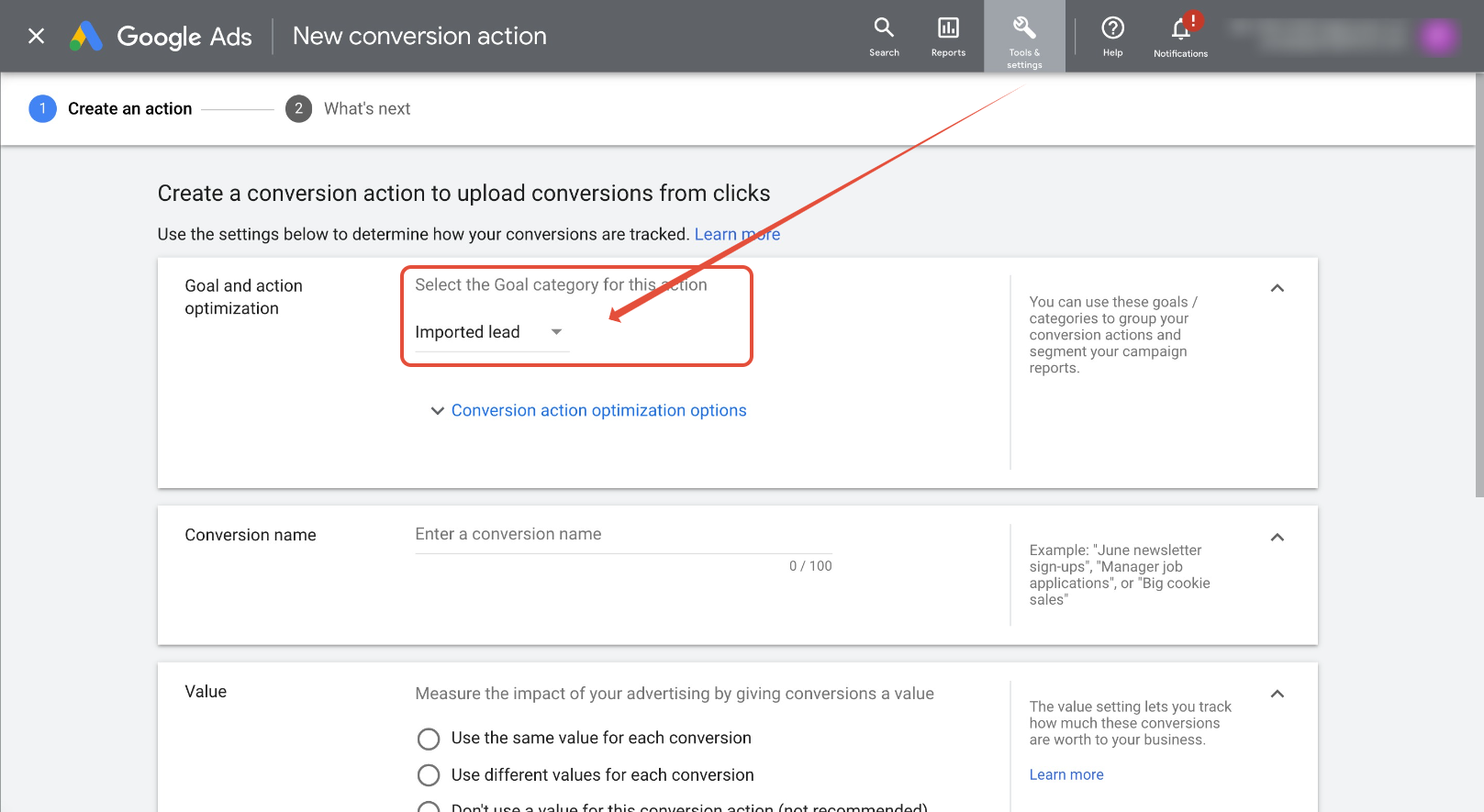The width and height of the screenshot is (1484, 812).
Task: Open Notifications bell icon
Action: pos(1181,36)
